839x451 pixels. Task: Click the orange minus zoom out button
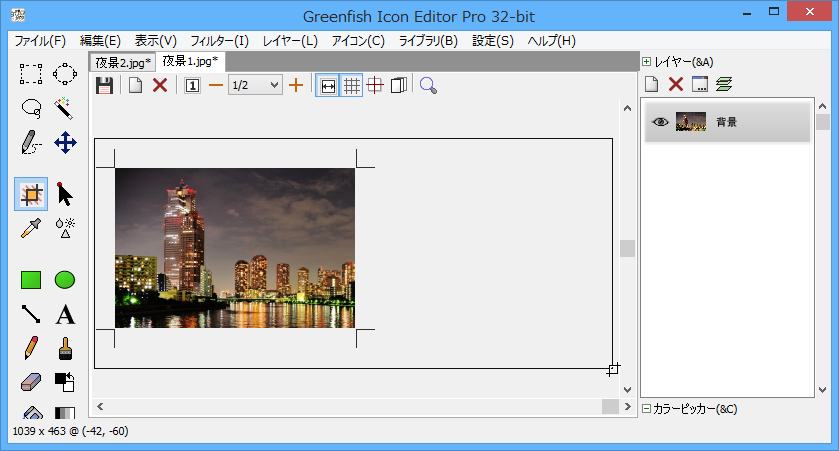tap(215, 86)
